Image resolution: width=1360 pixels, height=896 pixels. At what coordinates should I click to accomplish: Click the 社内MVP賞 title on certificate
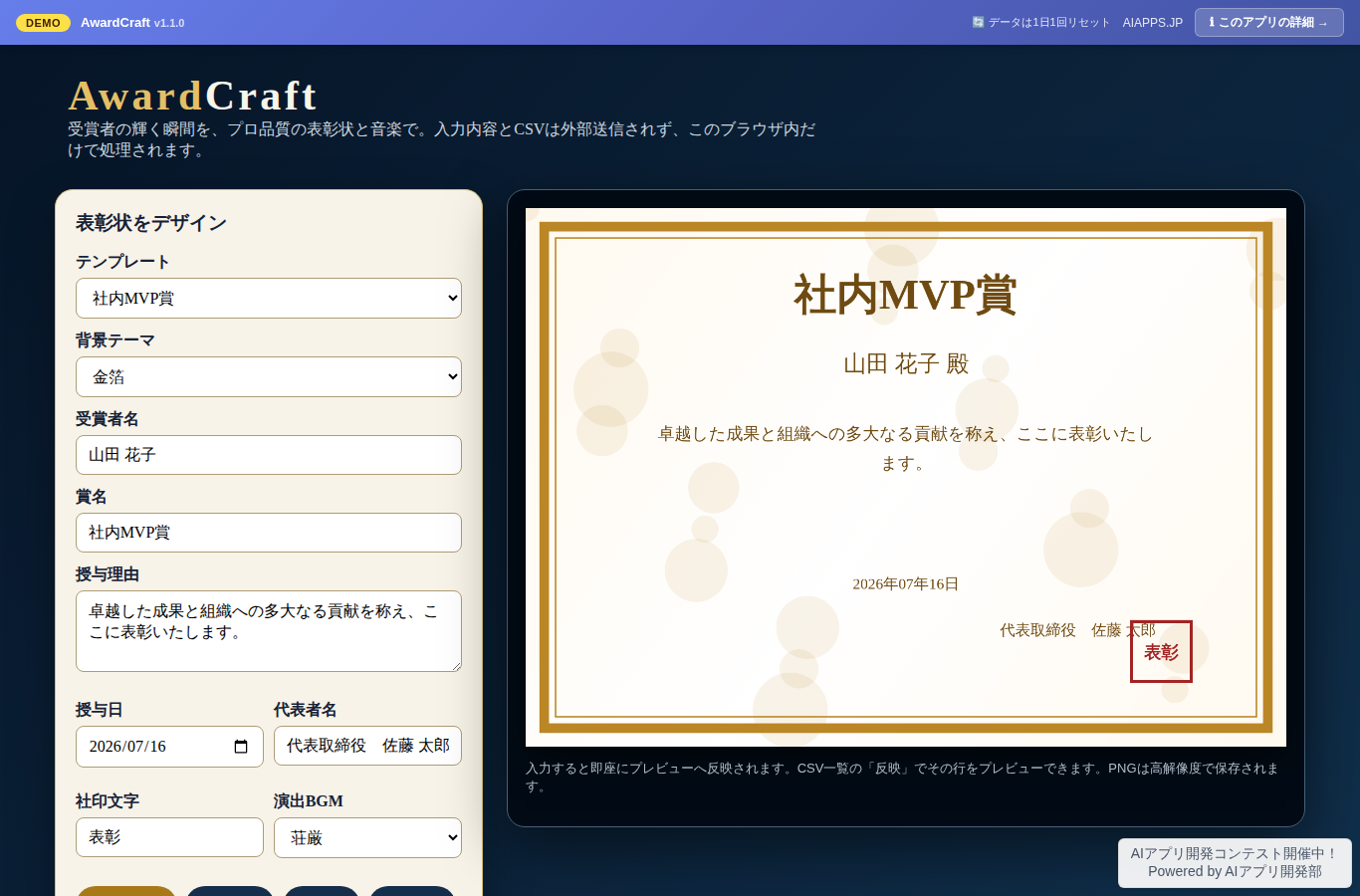[x=905, y=295]
